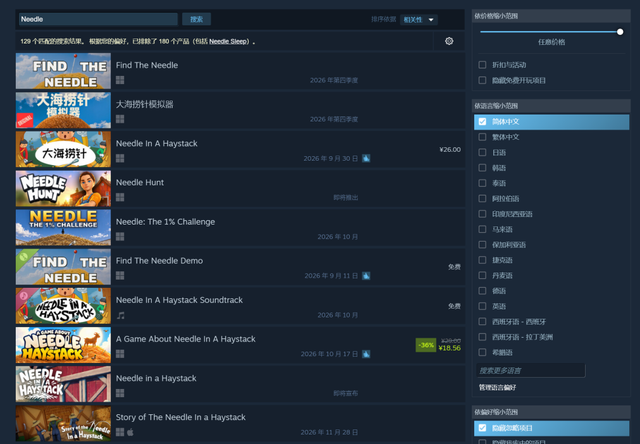Click the ¥26.00 price
This screenshot has width=640, height=444.
click(450, 150)
